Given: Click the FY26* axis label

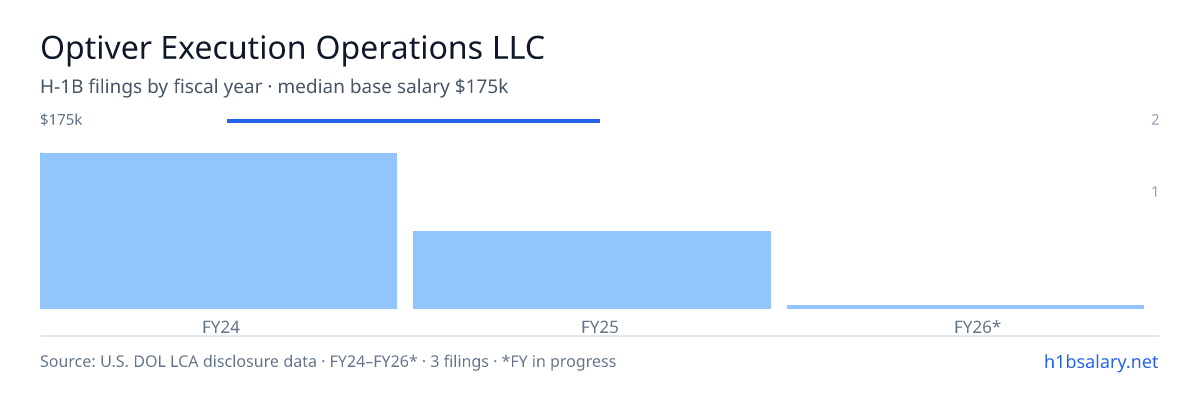Looking at the screenshot, I should 965,326.
